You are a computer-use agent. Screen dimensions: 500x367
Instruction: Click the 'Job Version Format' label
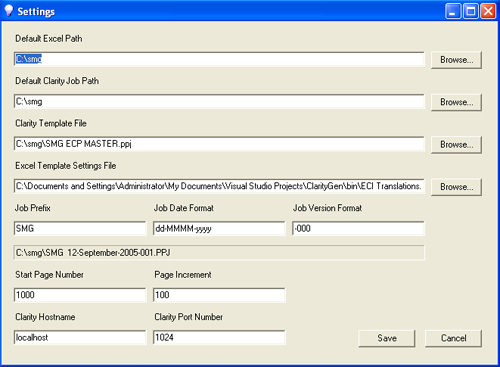click(327, 208)
